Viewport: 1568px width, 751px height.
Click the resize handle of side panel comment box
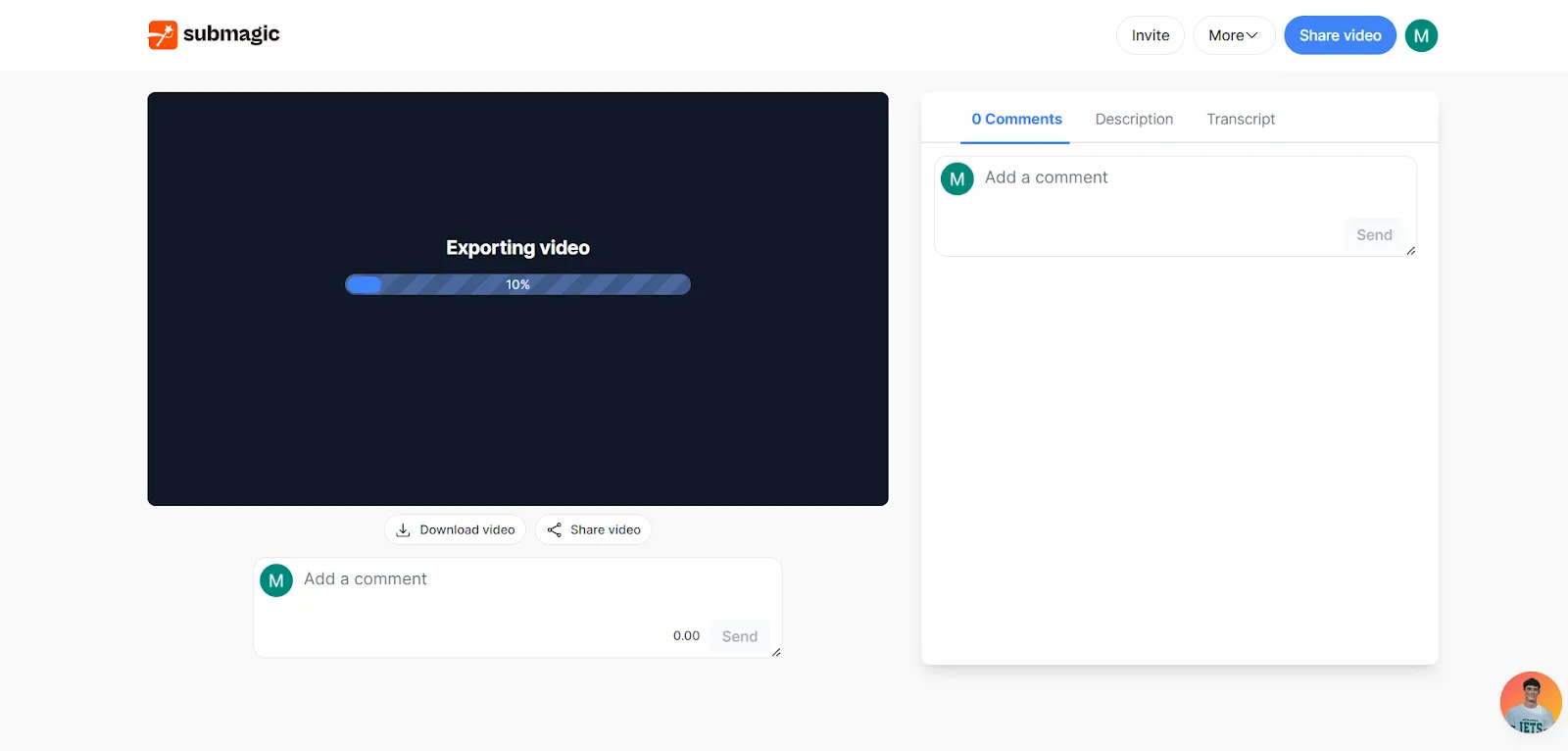pyautogui.click(x=1410, y=251)
